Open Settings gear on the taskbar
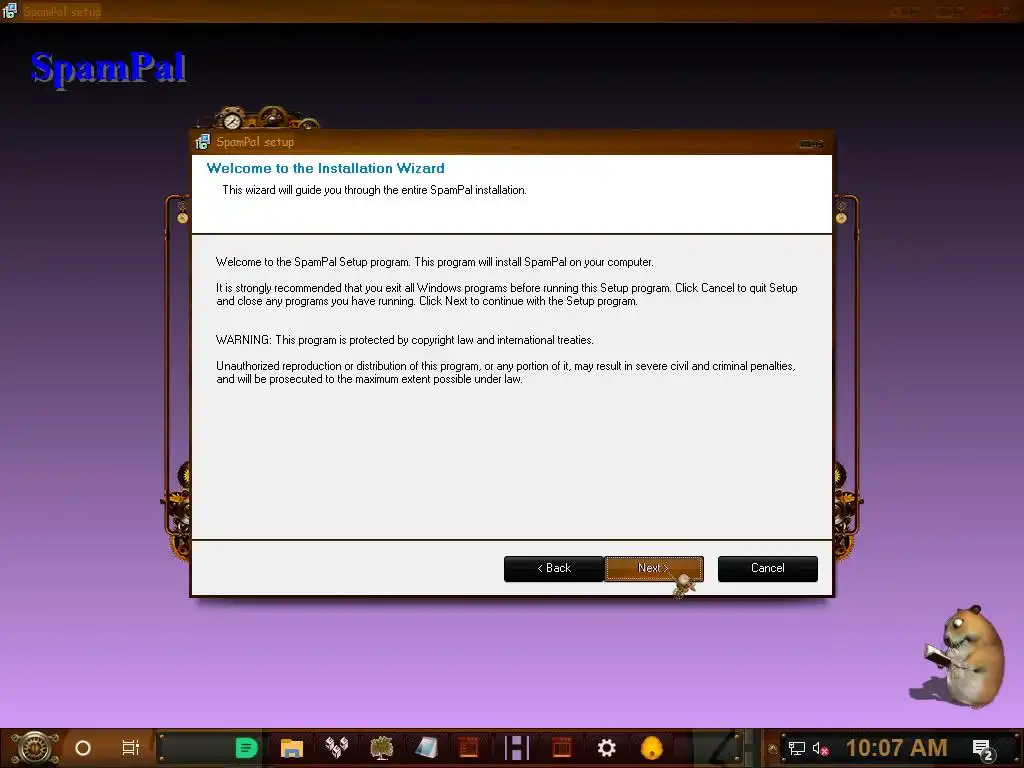The image size is (1024, 768). coord(607,748)
